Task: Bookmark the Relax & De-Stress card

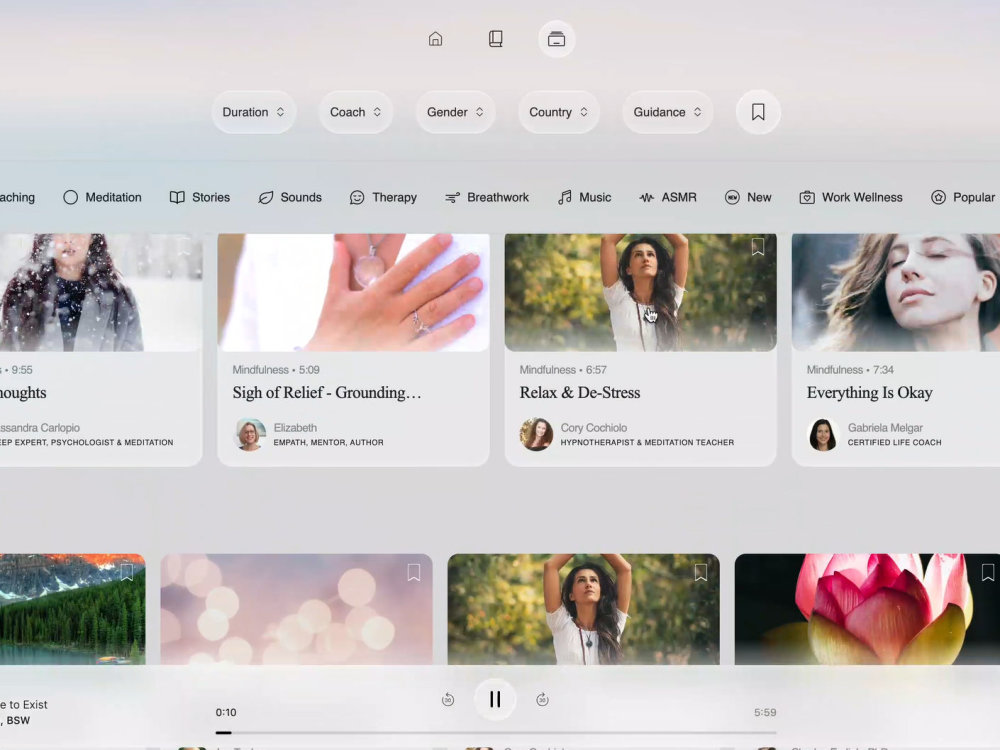Action: click(758, 247)
